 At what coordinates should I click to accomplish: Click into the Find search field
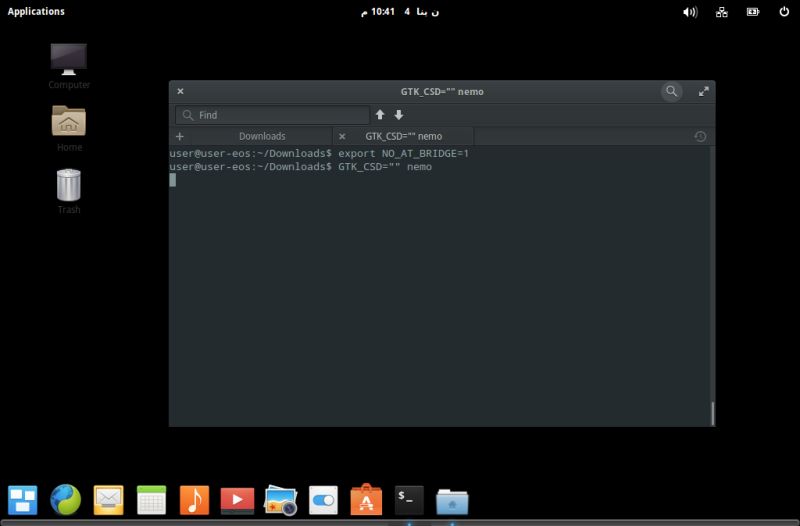click(x=272, y=115)
